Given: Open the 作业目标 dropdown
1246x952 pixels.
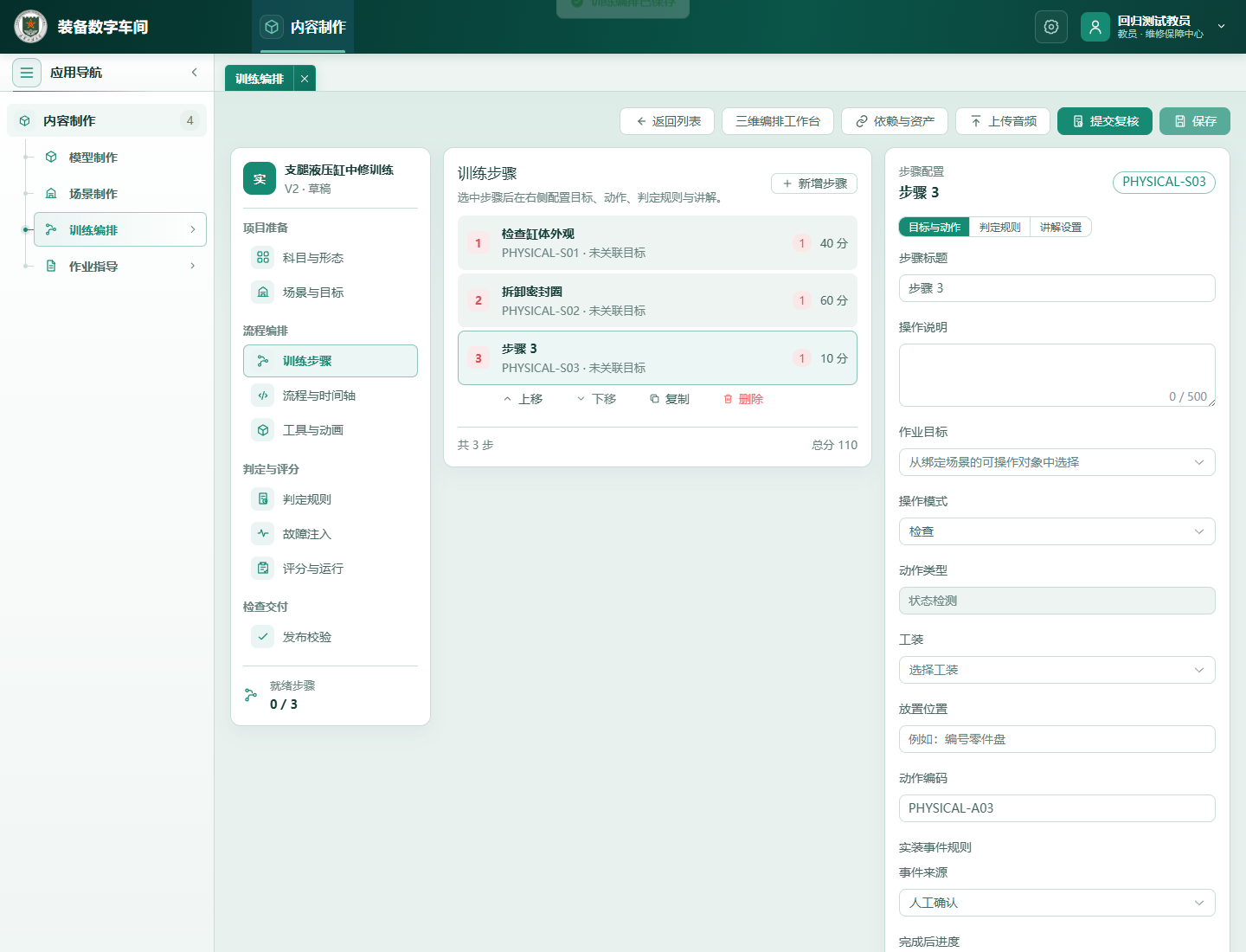Looking at the screenshot, I should 1057,462.
